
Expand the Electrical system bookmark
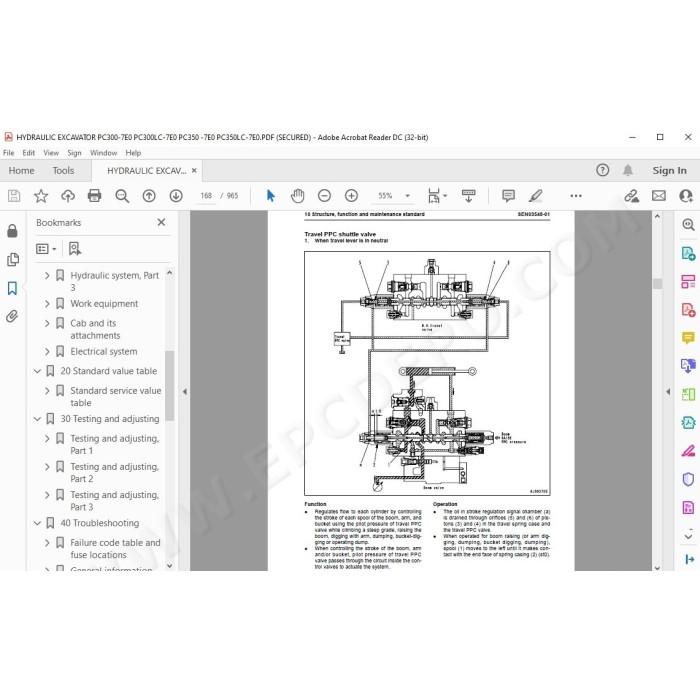click(x=47, y=351)
